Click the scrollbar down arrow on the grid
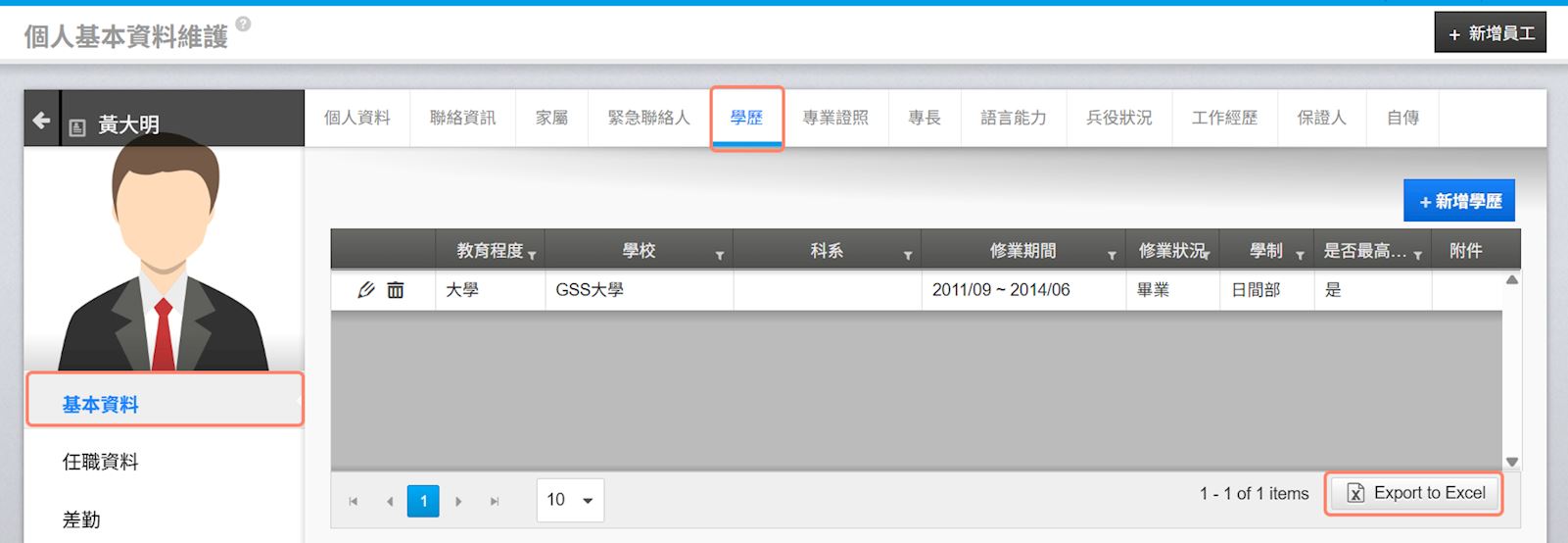The image size is (1568, 543). tap(1511, 462)
